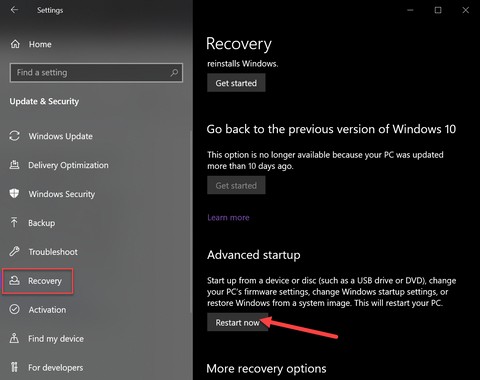Open Home in the sidebar
480x380 pixels.
coord(40,44)
